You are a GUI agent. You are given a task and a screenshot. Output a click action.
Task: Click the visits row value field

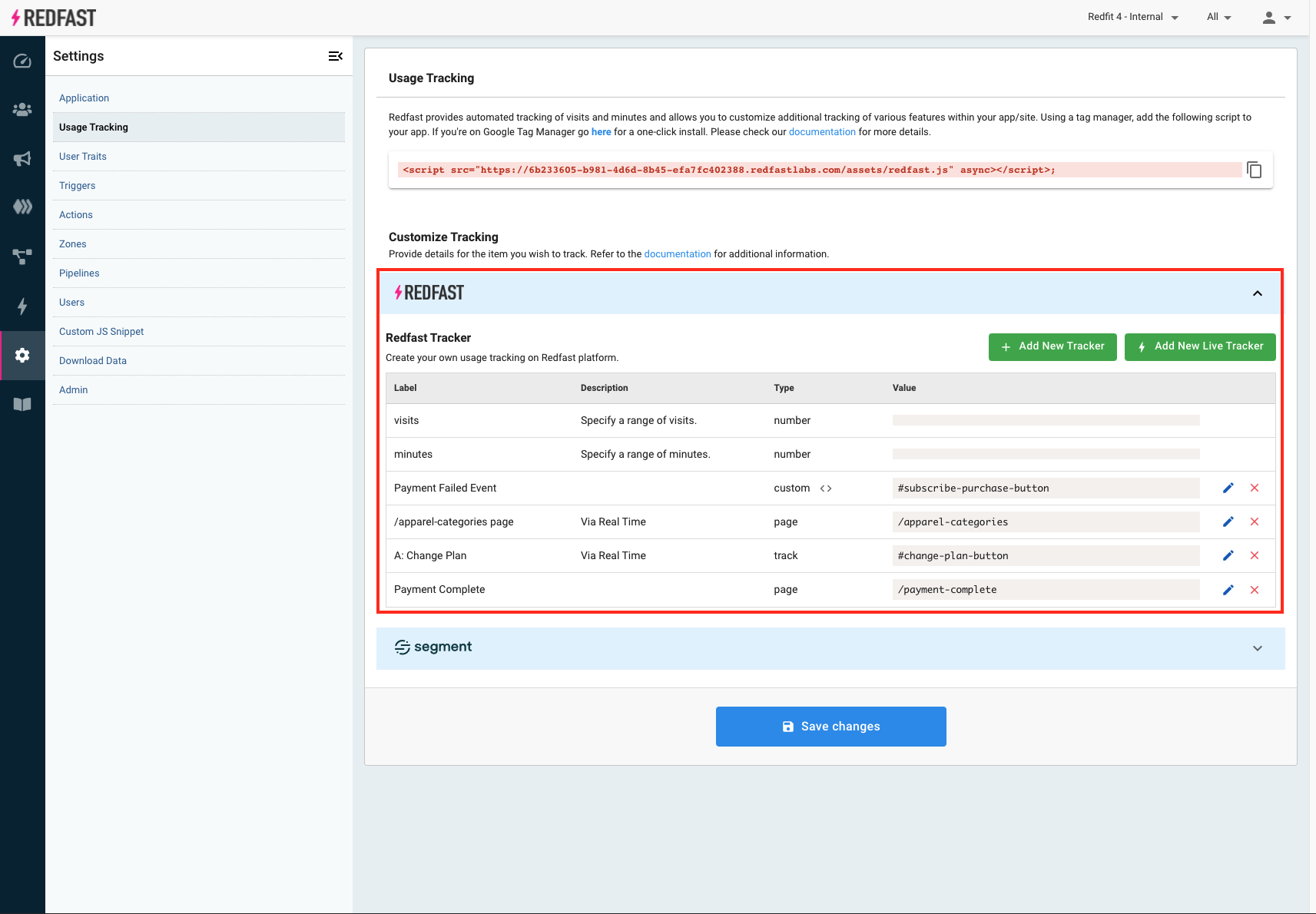(x=1046, y=420)
